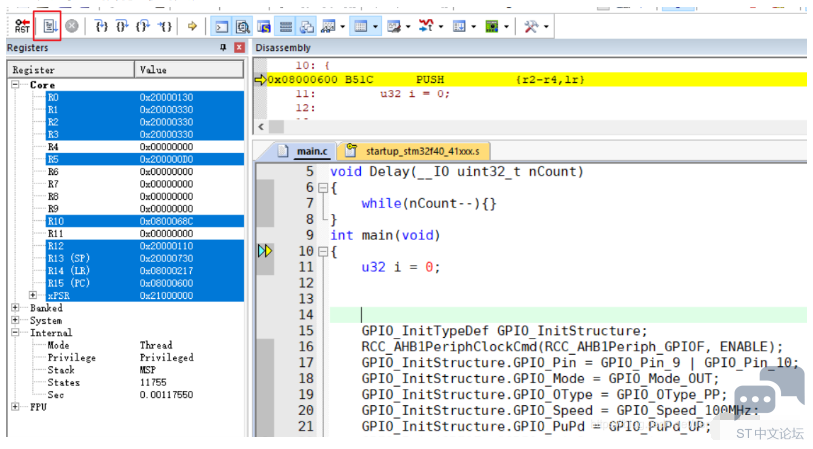Click the Step into icon

click(x=102, y=26)
